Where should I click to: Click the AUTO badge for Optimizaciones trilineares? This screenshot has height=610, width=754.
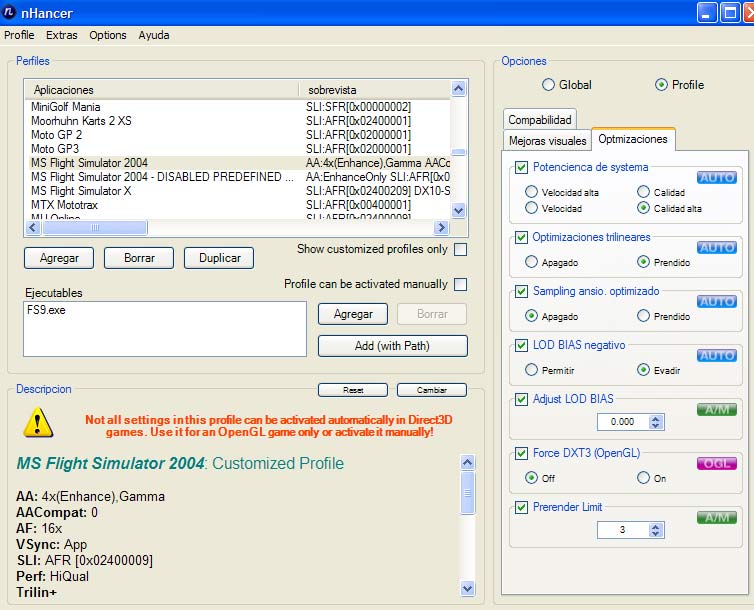tap(716, 247)
